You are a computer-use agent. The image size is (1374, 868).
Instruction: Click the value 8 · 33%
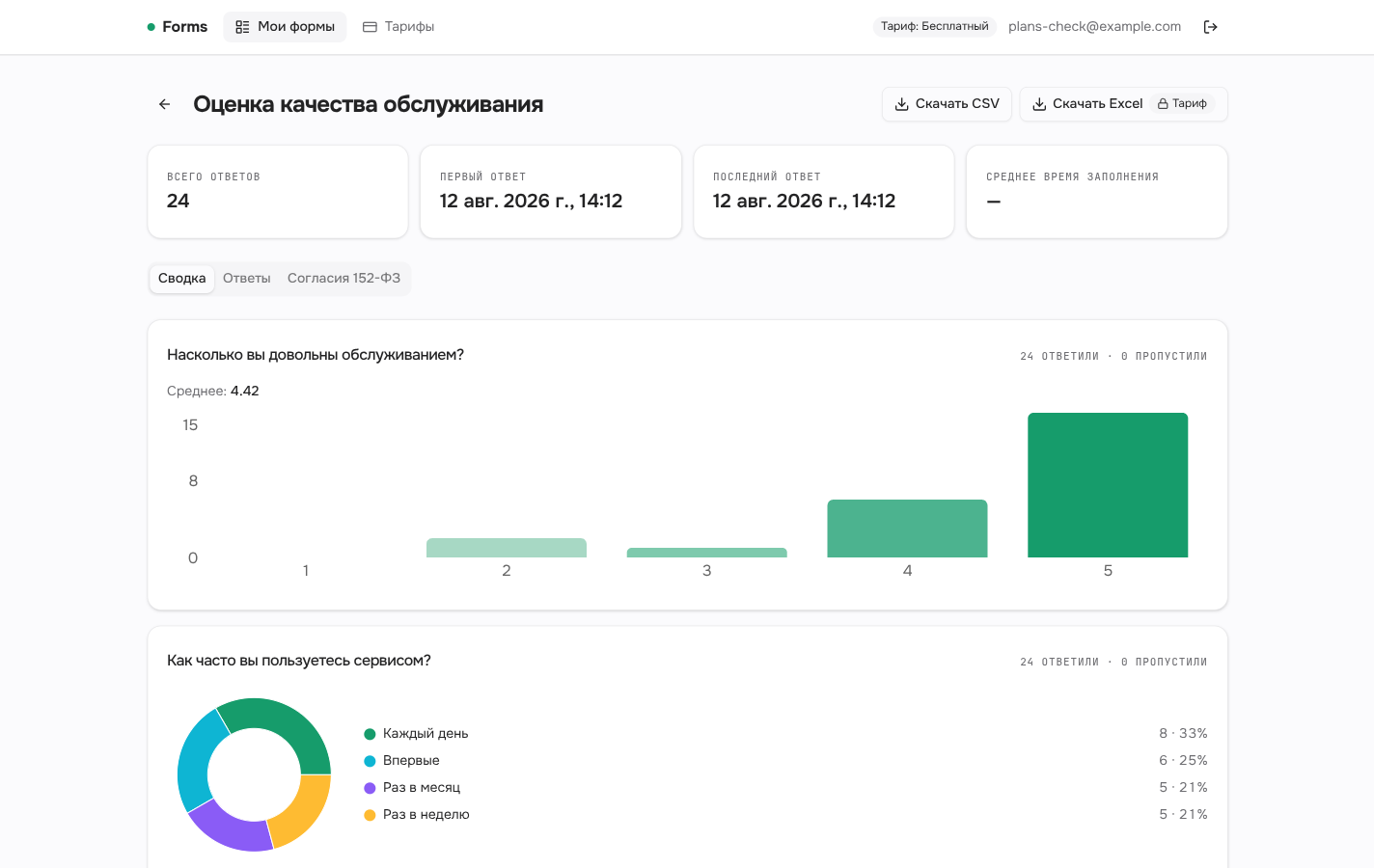[x=1183, y=734]
